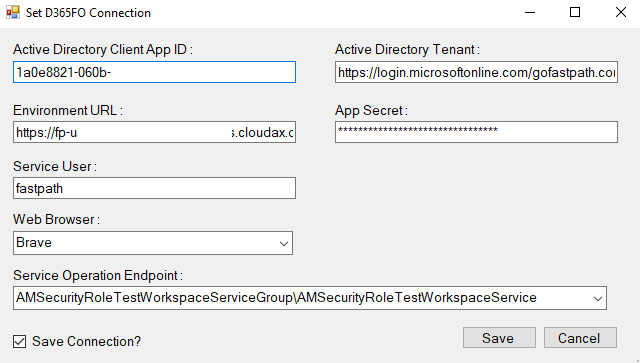The height and width of the screenshot is (363, 640).
Task: Click the Cancel button
Action: click(x=580, y=338)
